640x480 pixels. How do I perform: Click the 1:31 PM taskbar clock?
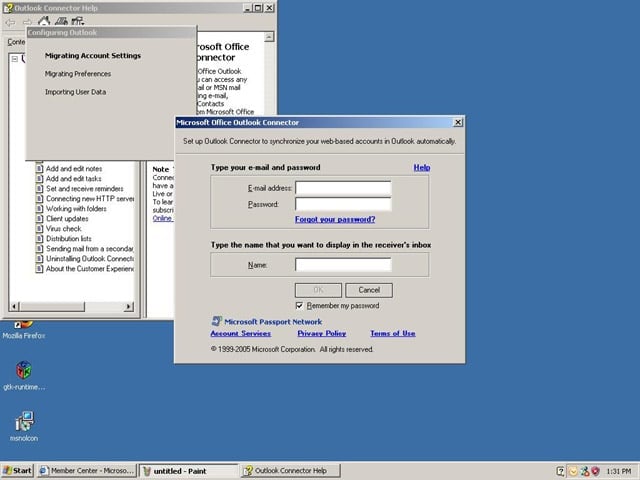click(618, 471)
